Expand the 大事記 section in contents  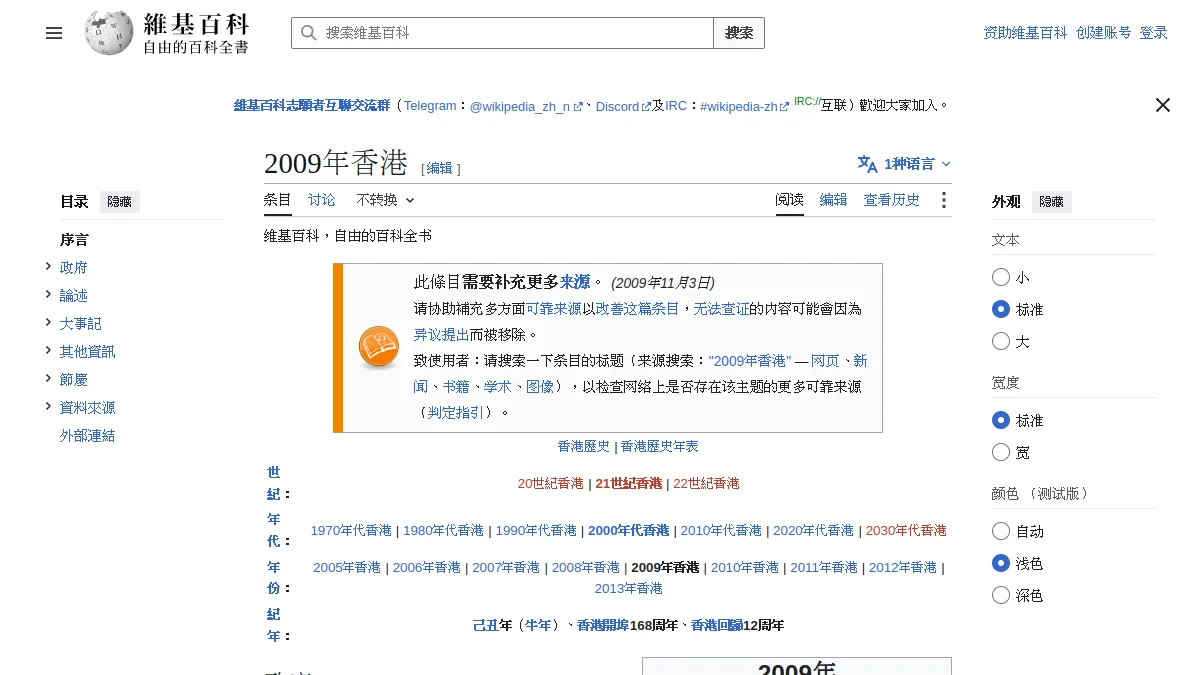[48, 322]
